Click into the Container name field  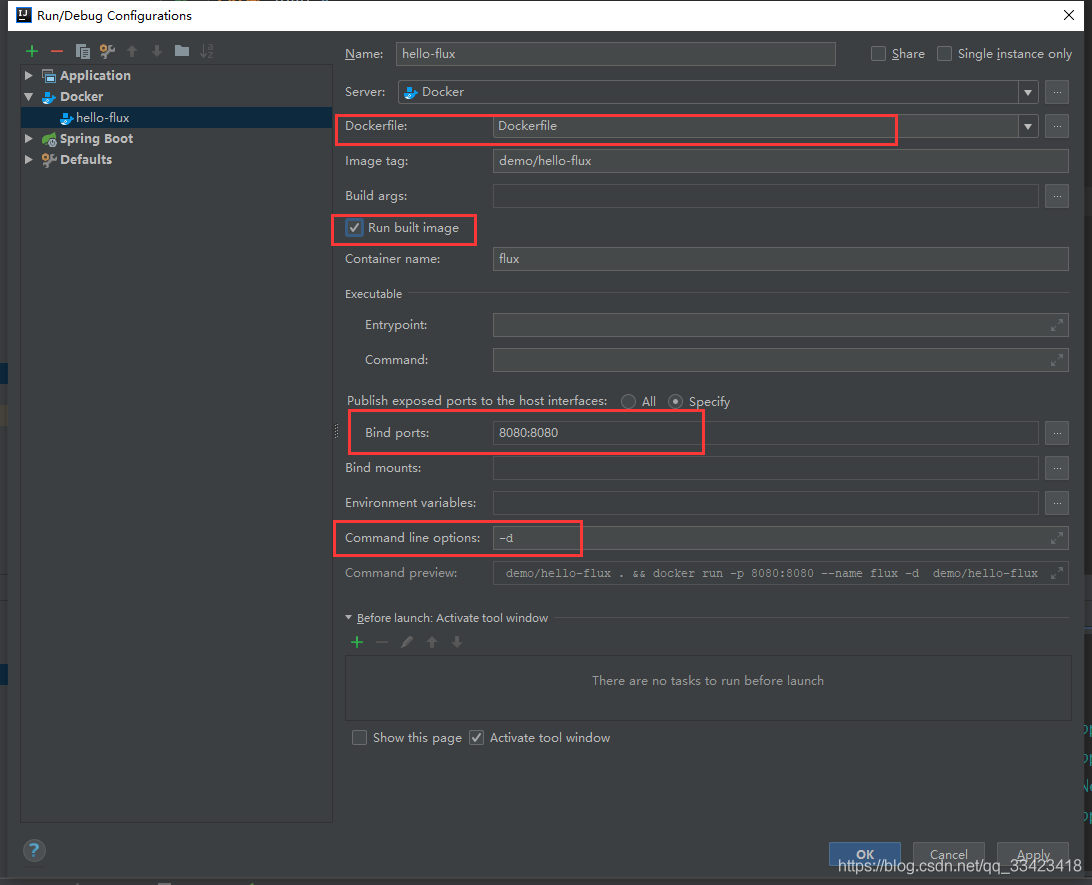pos(780,259)
